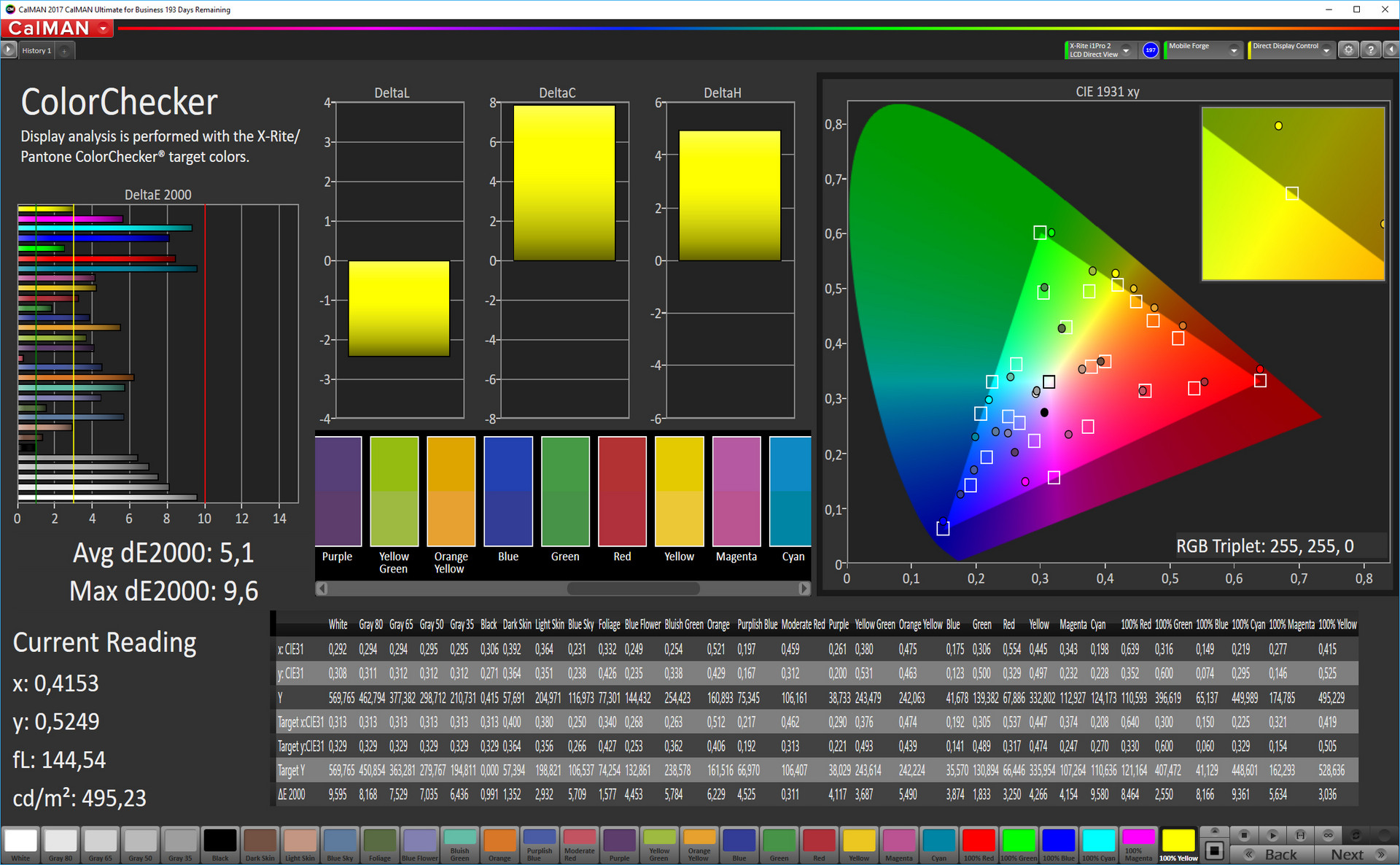Click the blue 197 meter timer badge
The image size is (1400, 865).
(1151, 50)
